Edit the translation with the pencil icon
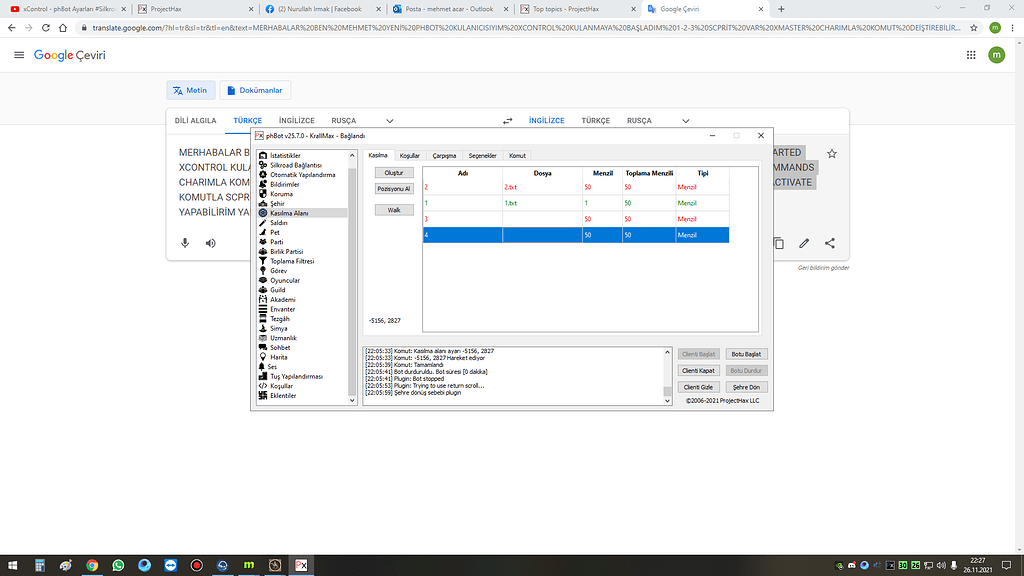The image size is (1024, 576). pyautogui.click(x=804, y=243)
